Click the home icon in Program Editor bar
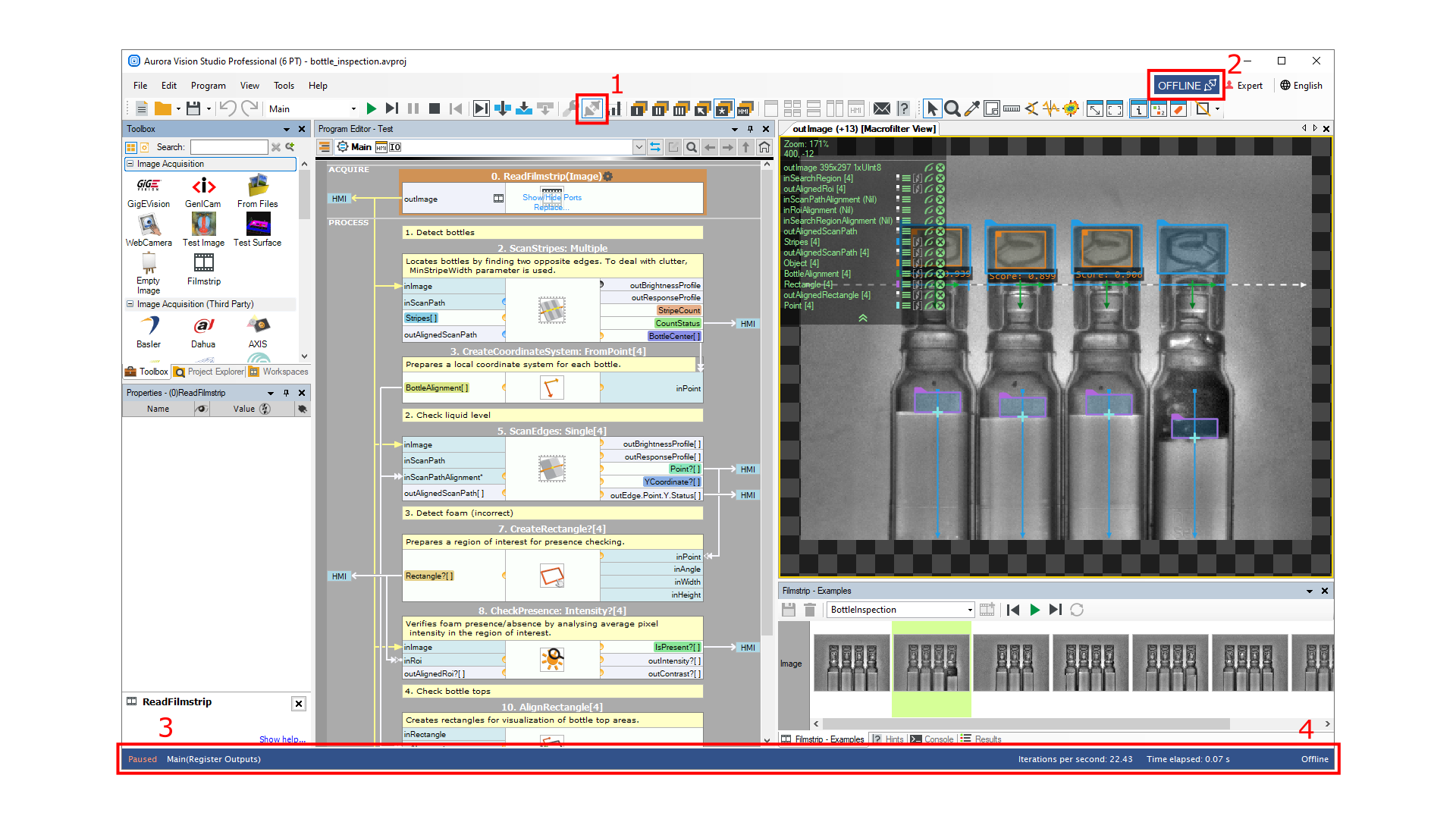The height and width of the screenshot is (819, 1456). 764,147
